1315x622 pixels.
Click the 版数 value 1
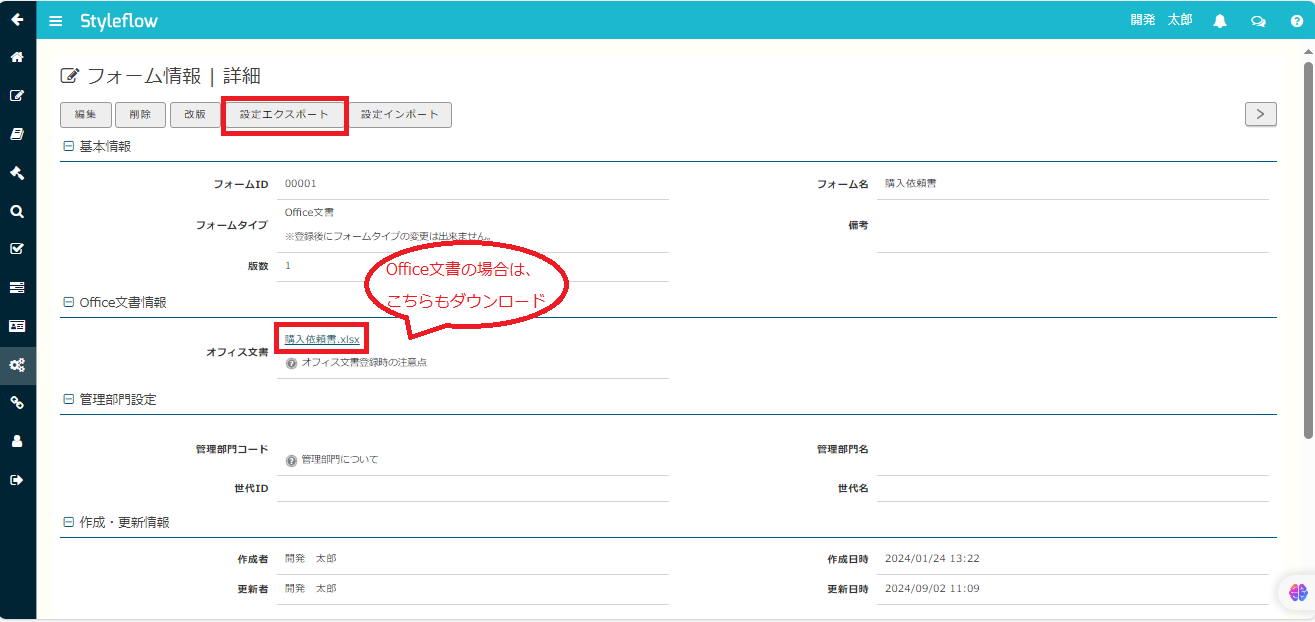point(288,266)
